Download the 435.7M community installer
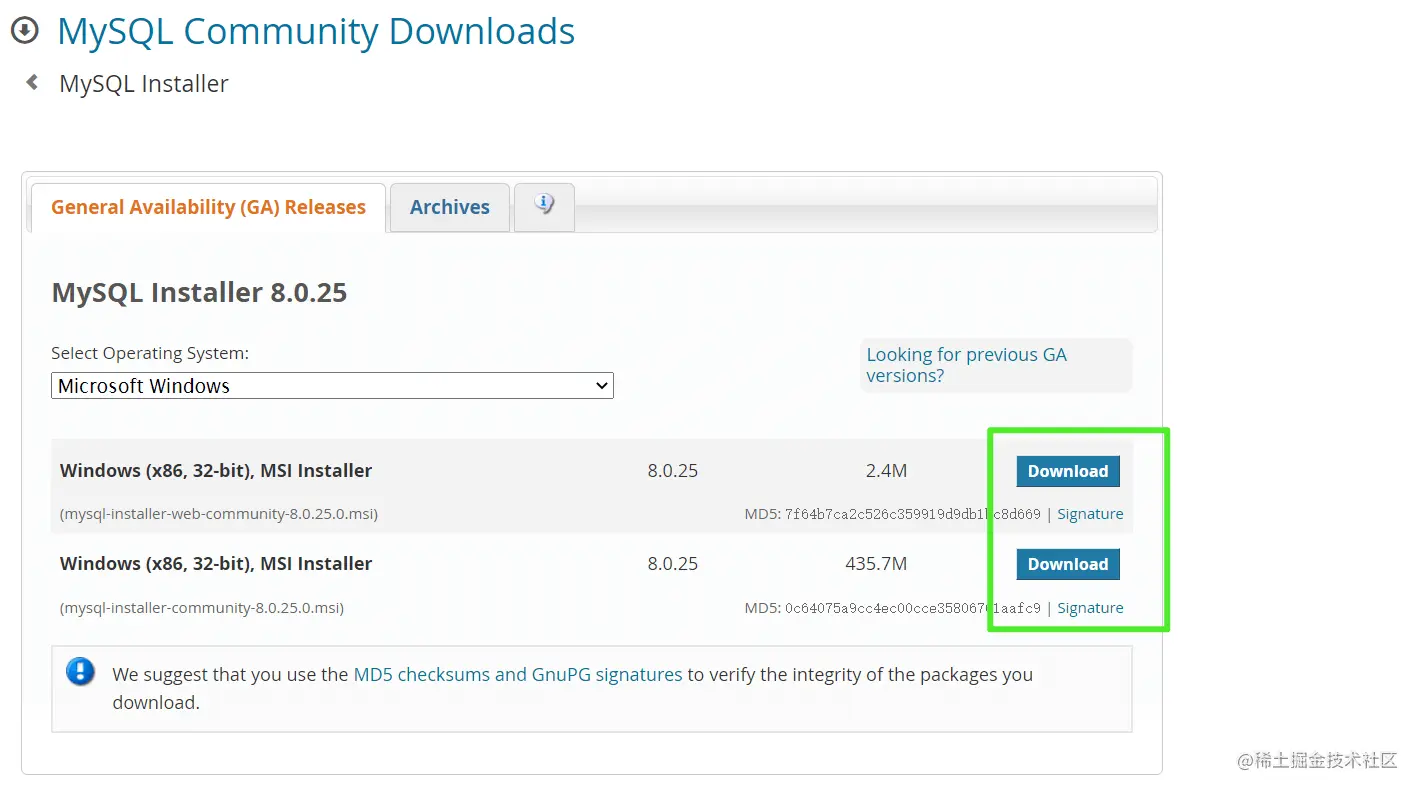 pos(1068,564)
